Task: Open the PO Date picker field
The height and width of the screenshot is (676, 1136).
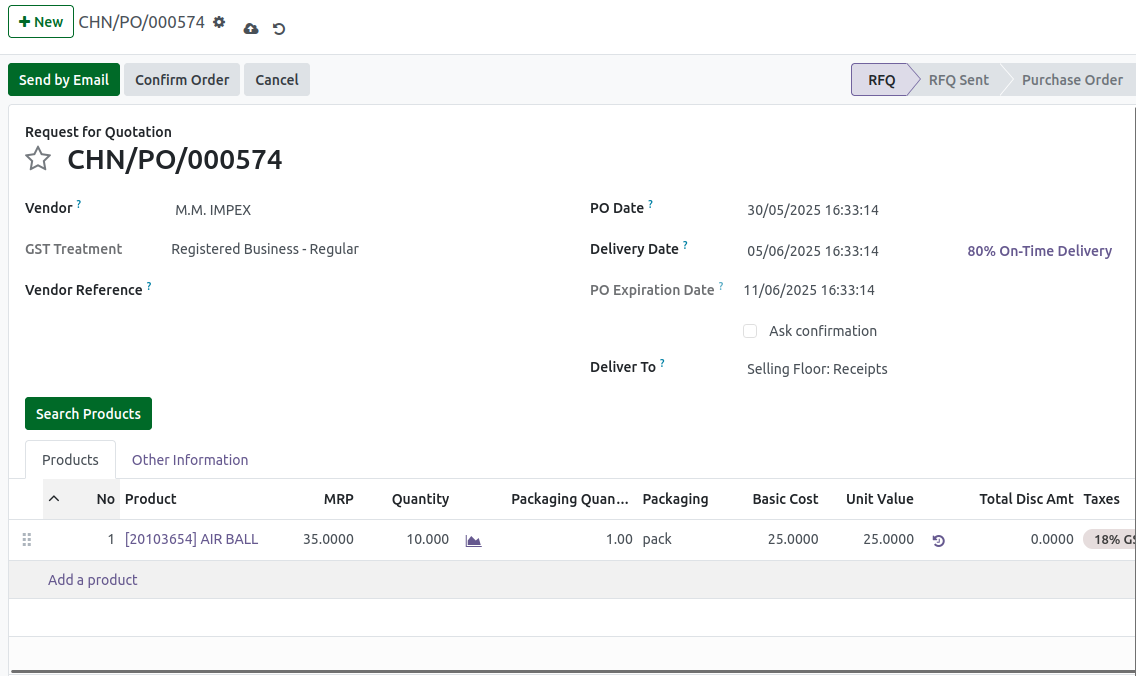Action: click(x=813, y=210)
